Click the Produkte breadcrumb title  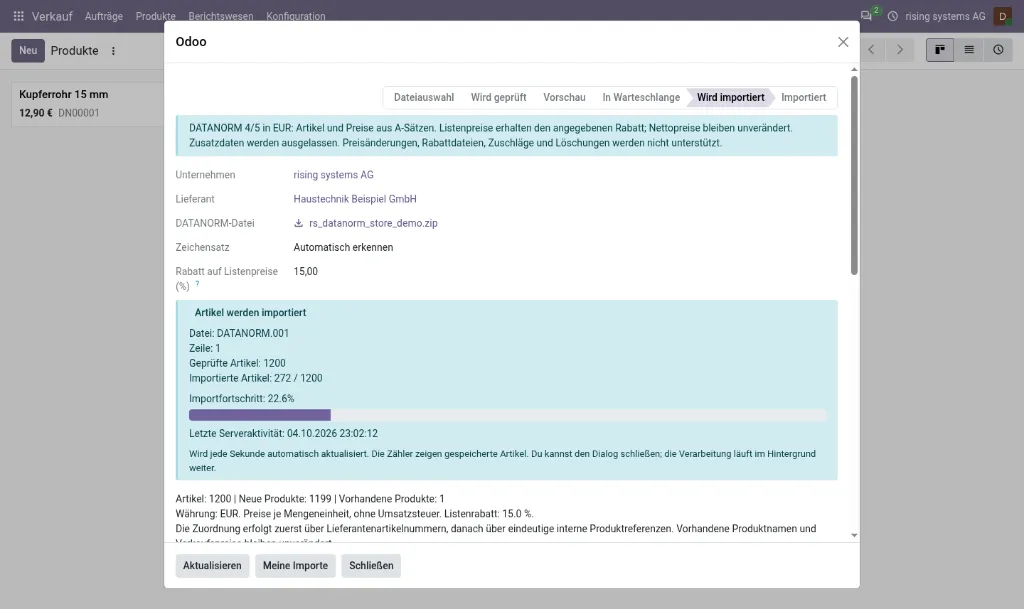tap(74, 51)
